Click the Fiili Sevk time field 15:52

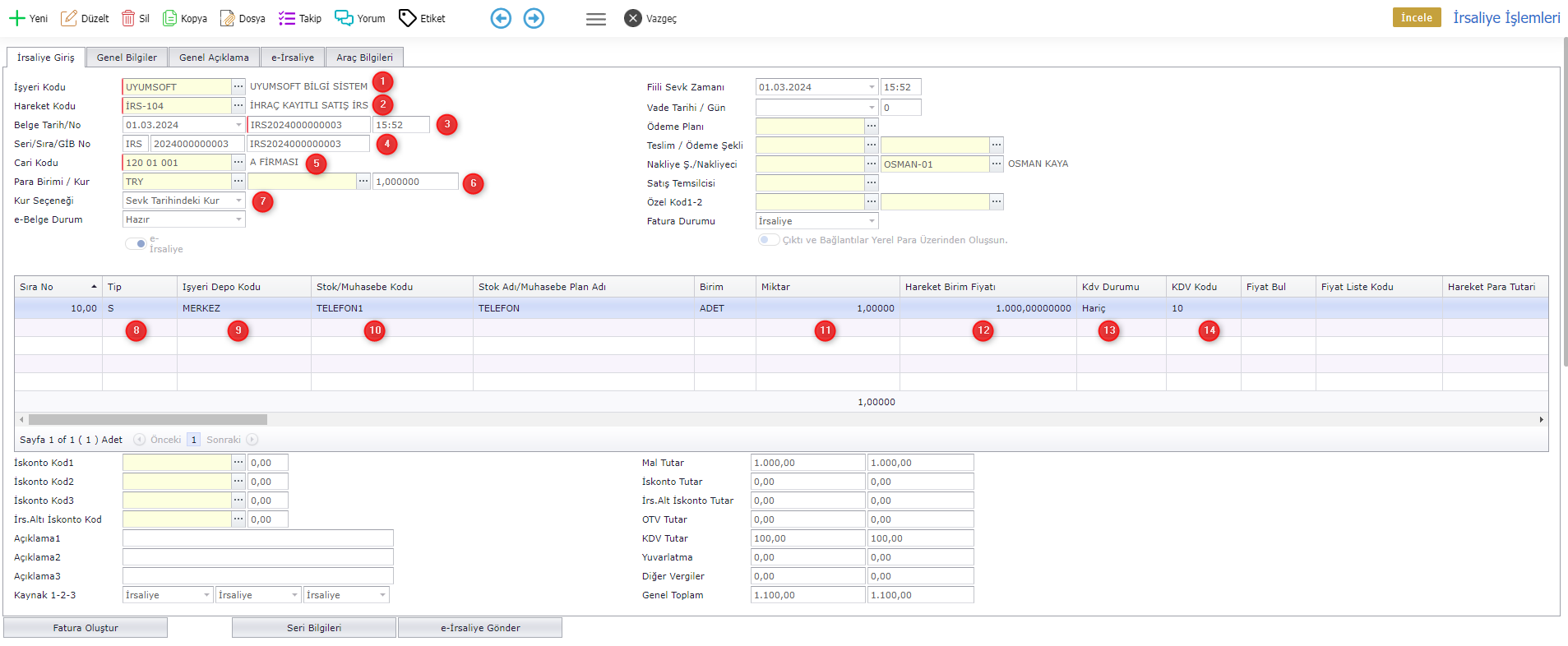point(901,87)
